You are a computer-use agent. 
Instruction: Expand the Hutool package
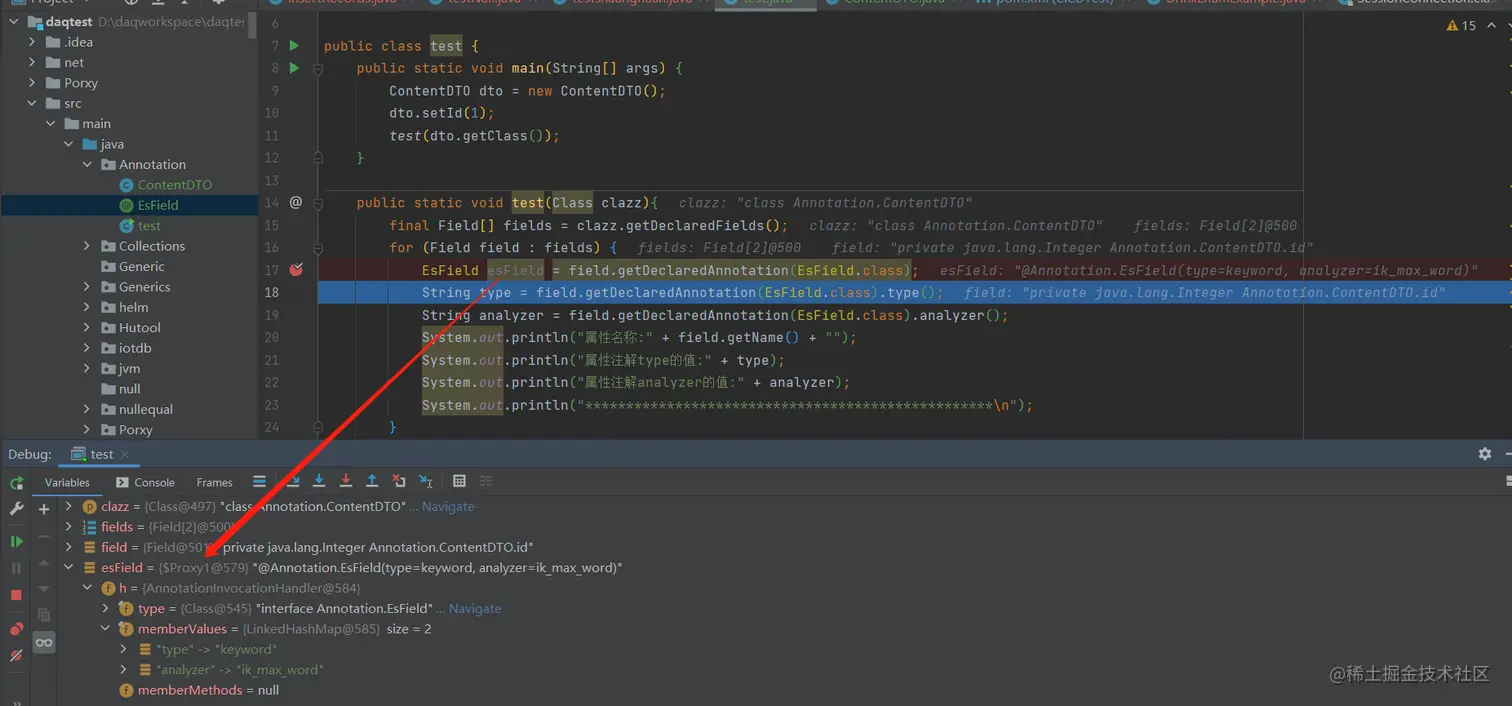[x=87, y=328]
